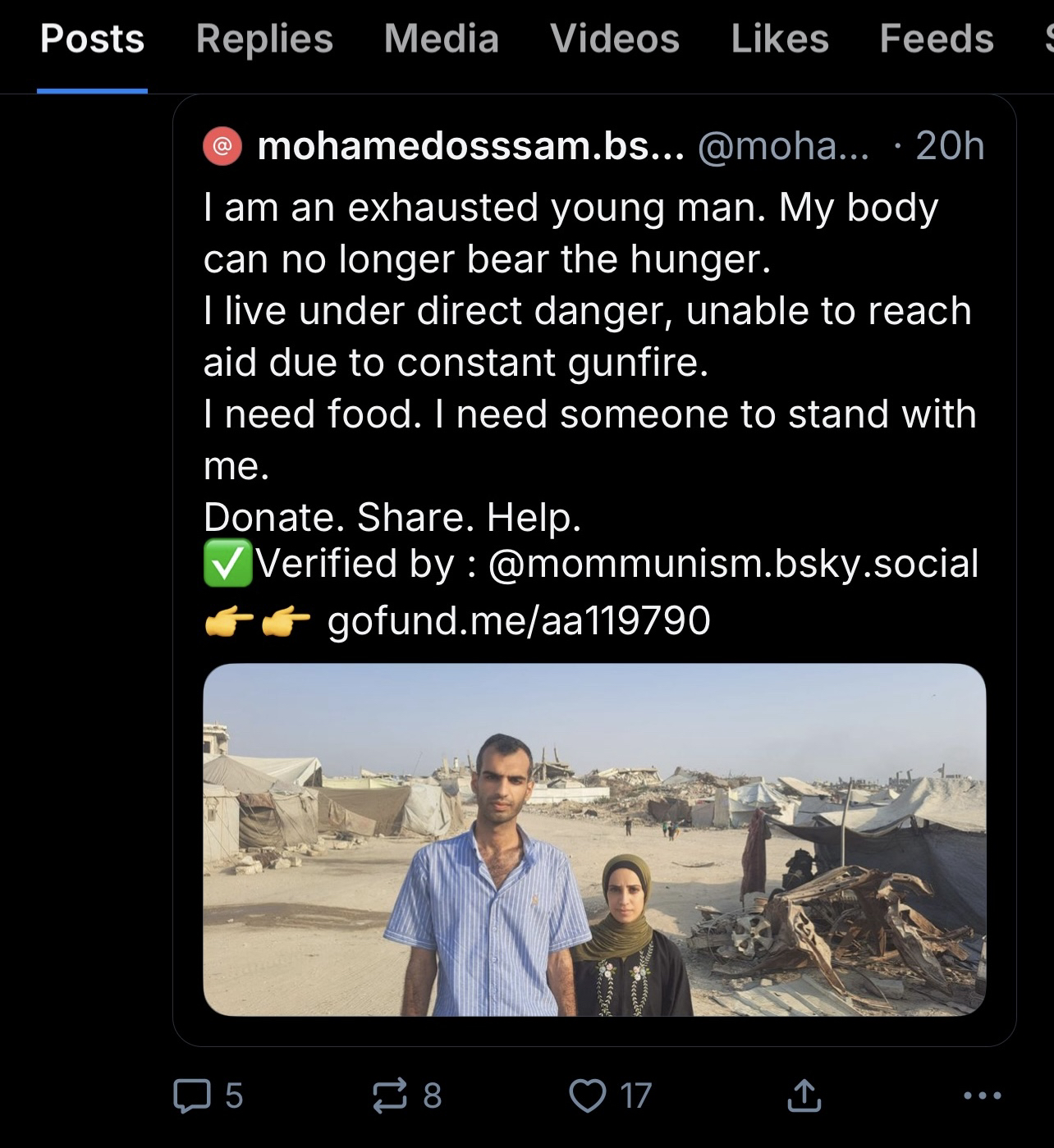Tap the red avatar of mohamedosssam
The height and width of the screenshot is (1148, 1054).
coord(222,147)
